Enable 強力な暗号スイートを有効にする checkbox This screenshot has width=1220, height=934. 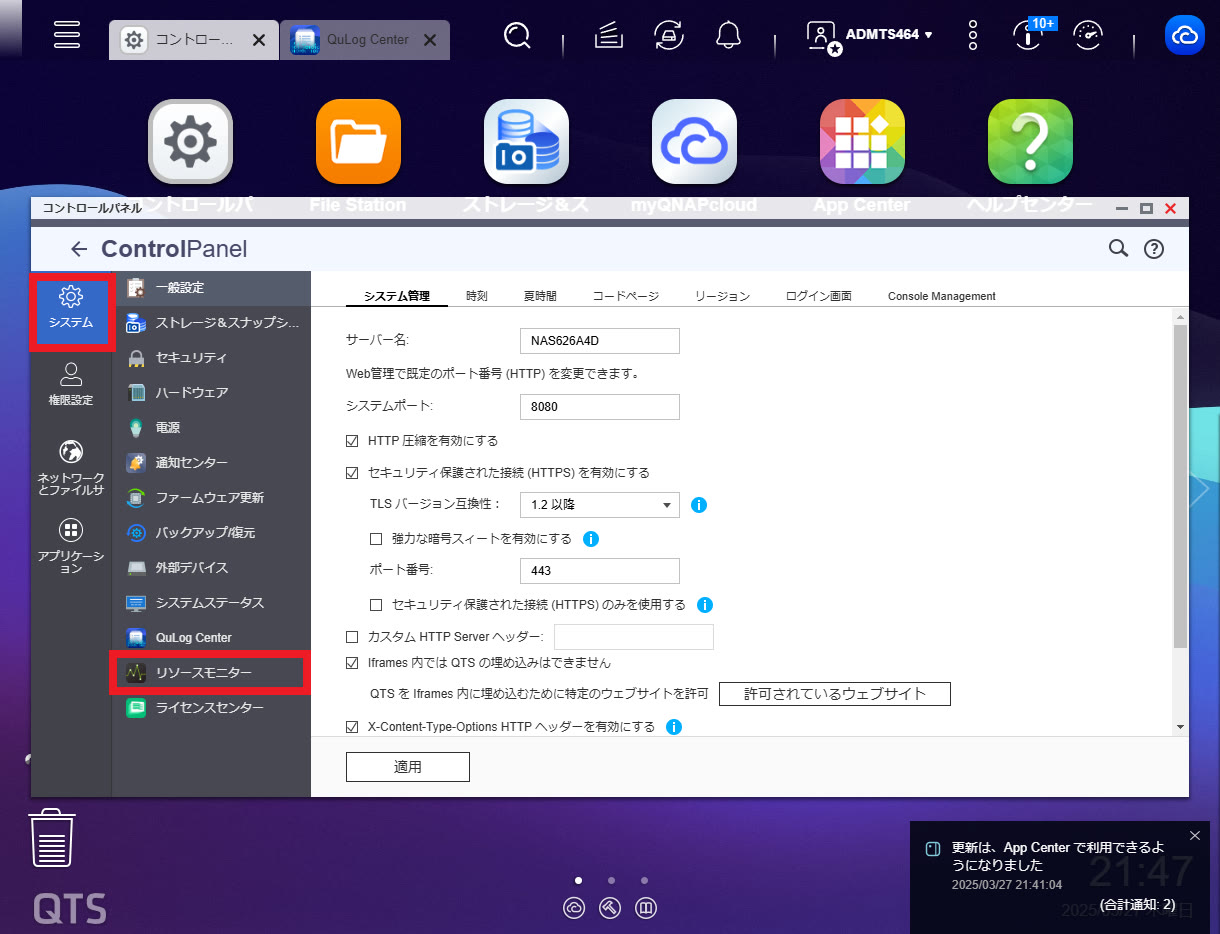coord(376,539)
